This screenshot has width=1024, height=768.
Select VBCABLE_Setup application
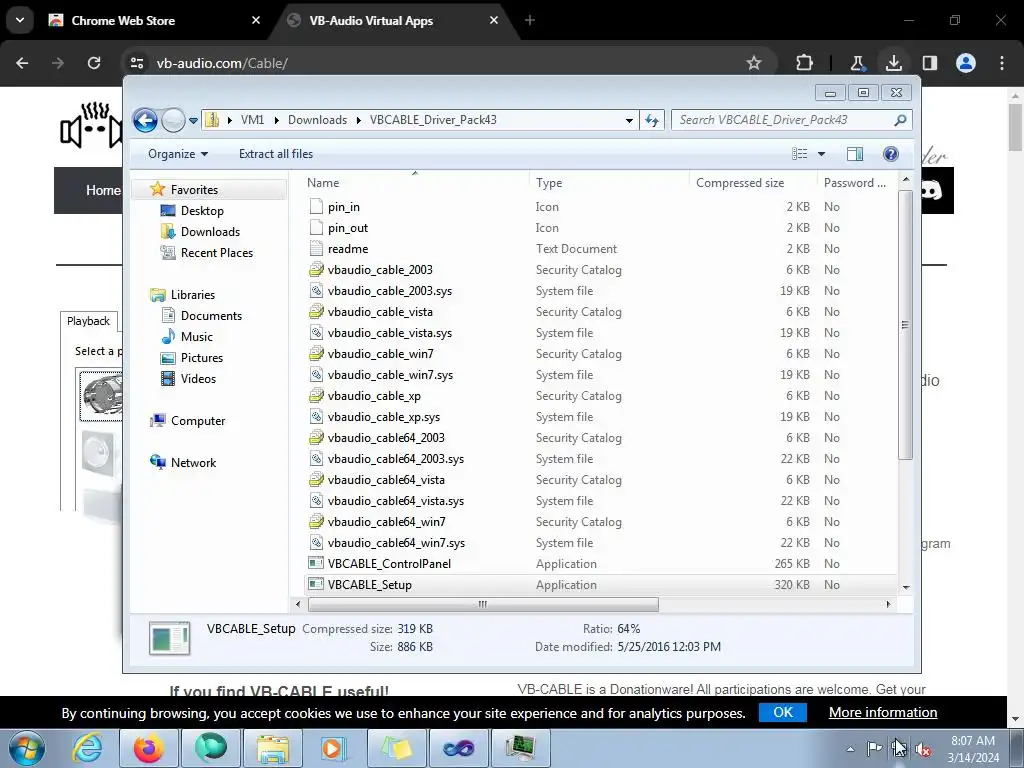369,585
